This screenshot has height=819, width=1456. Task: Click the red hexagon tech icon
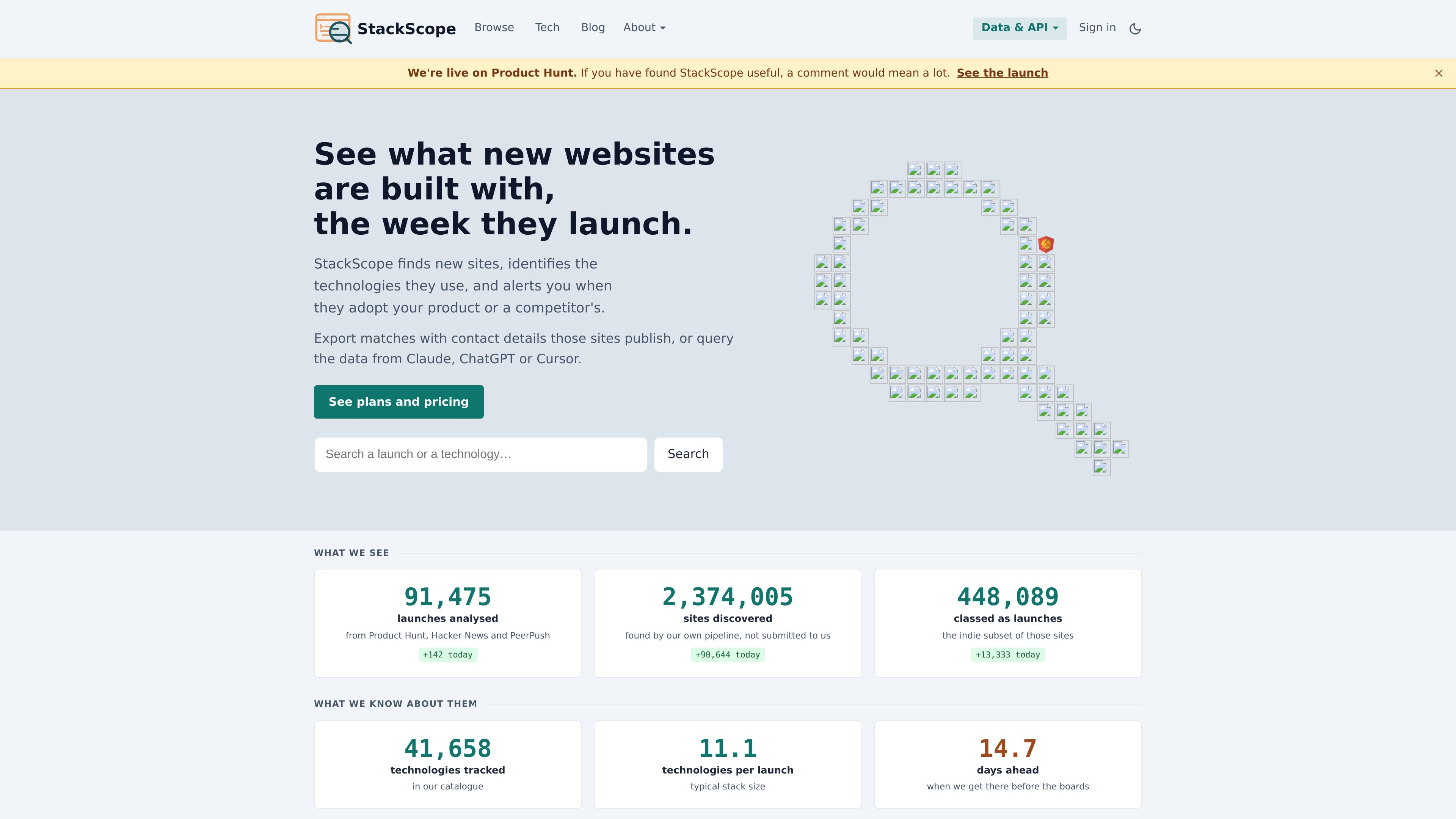point(1046,244)
